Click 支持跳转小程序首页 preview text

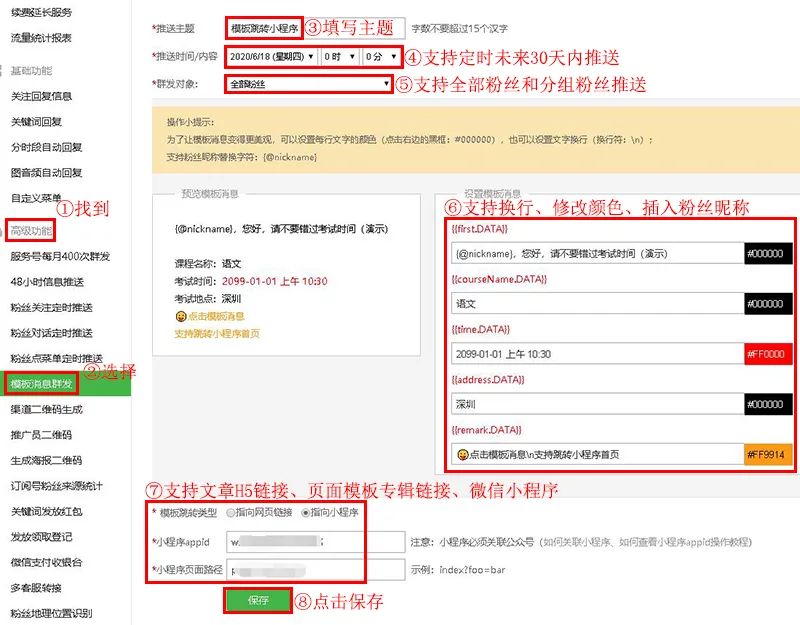tap(217, 334)
